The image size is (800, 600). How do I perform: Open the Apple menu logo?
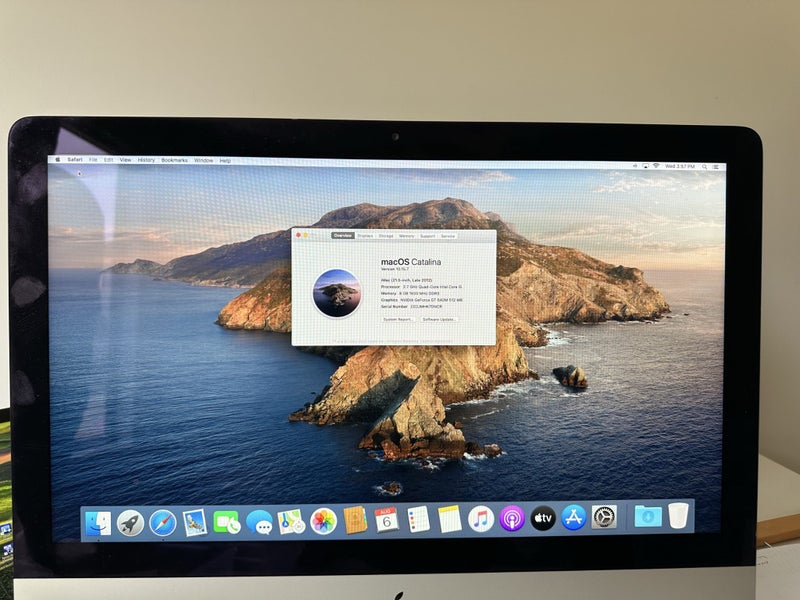click(58, 160)
